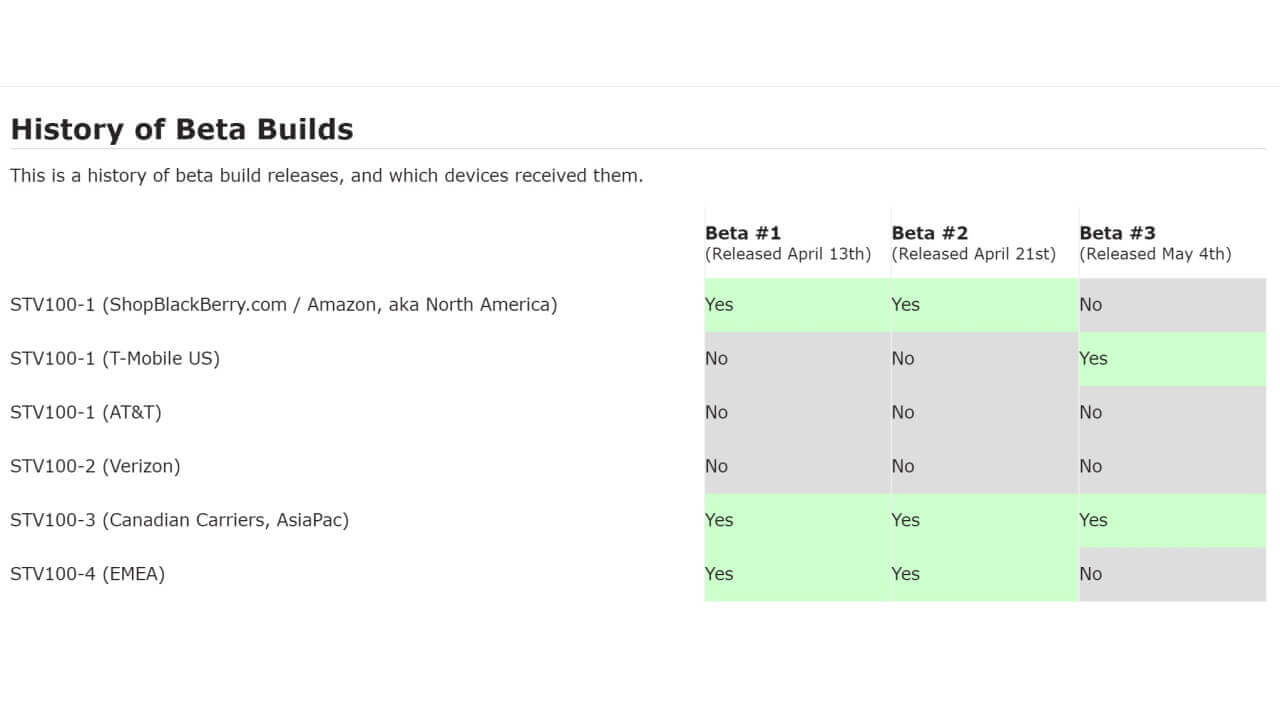Click EMEA Beta #1 "Yes" cell
The height and width of the screenshot is (720, 1280).
click(797, 574)
